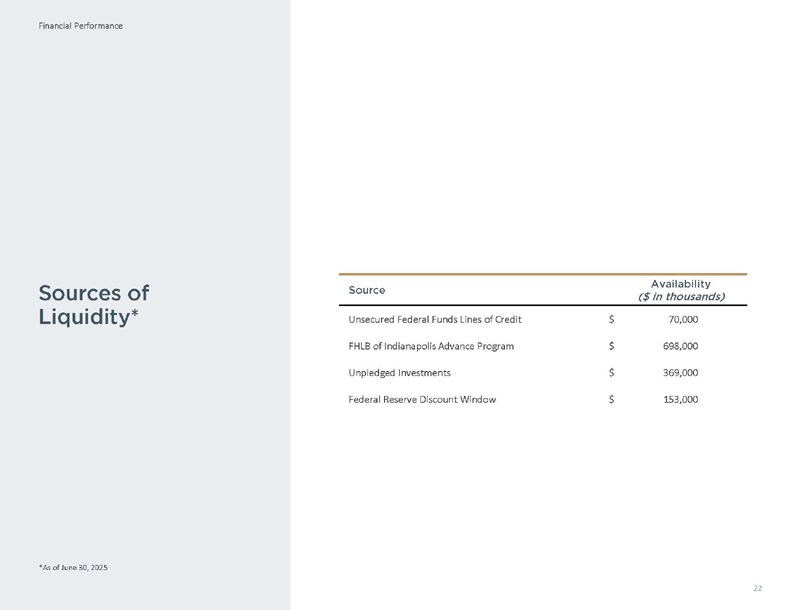Click dollar sign in Unsecured Federal Funds row
Image resolution: width=800 pixels, height=610 pixels.
[x=611, y=319]
